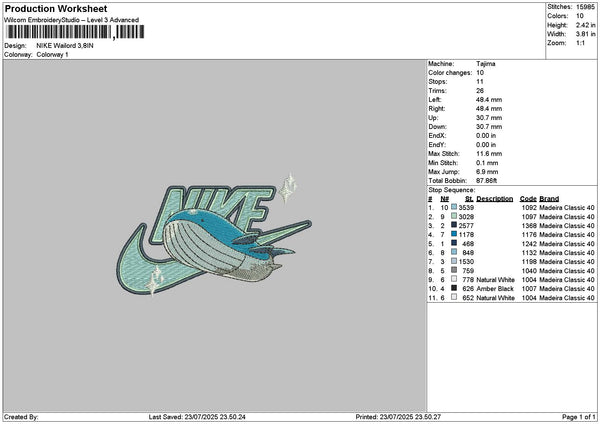The width and height of the screenshot is (600, 424).
Task: Click the 'Left:' 48.4 mm measurement
Action: click(489, 100)
